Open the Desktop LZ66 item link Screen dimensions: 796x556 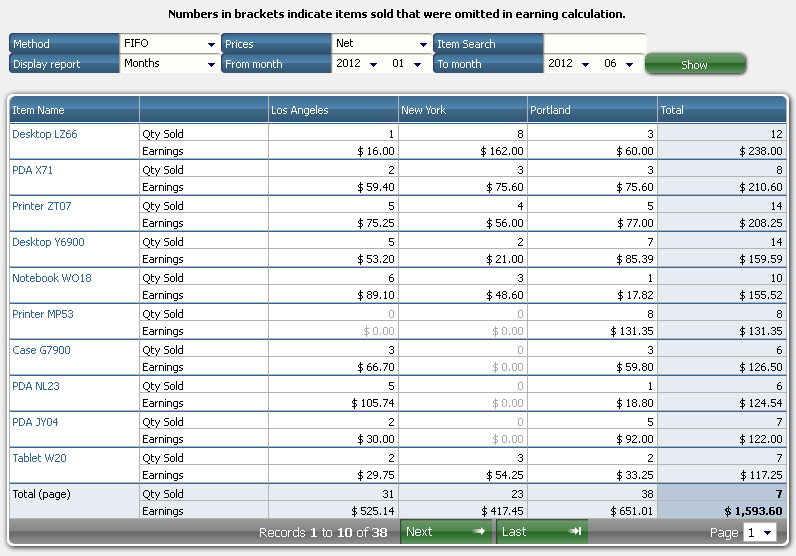click(x=45, y=134)
